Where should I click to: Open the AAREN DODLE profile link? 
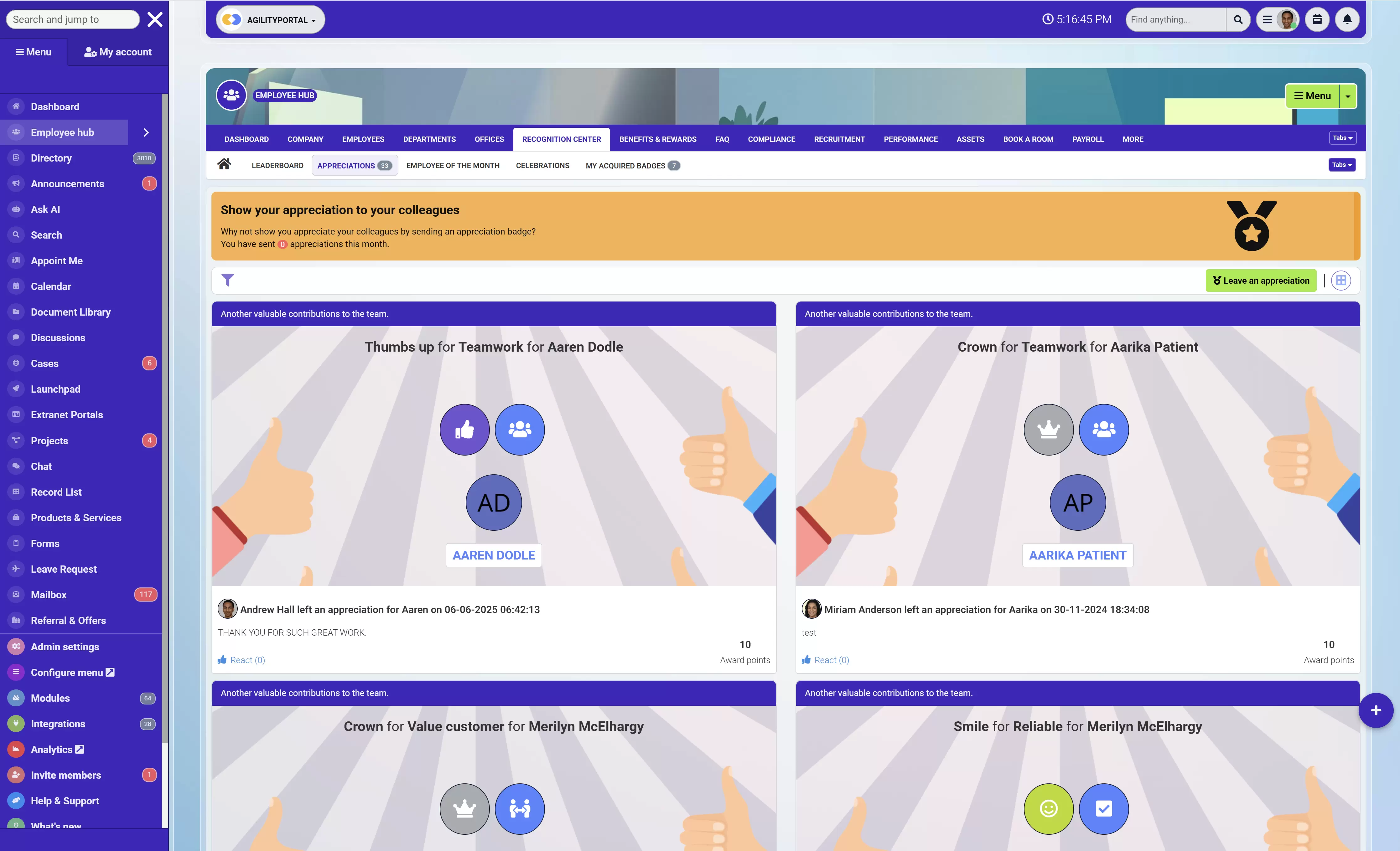pos(493,555)
